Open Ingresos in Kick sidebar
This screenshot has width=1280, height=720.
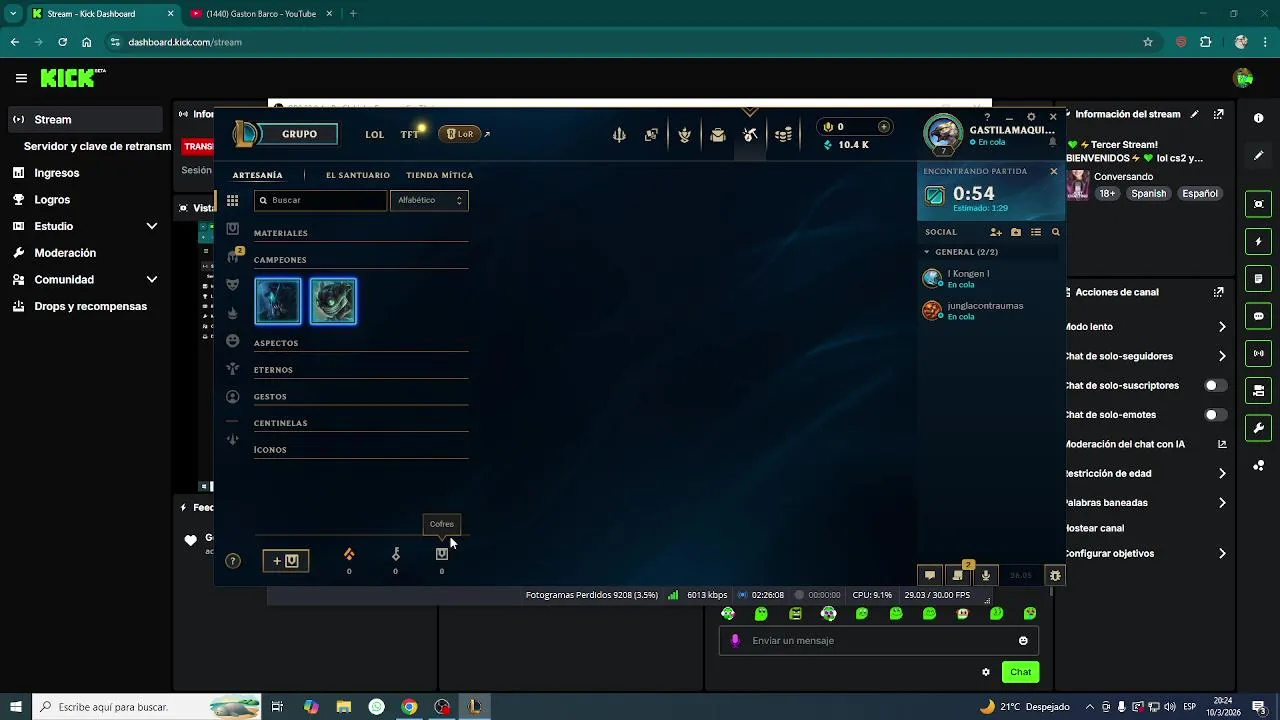[57, 173]
